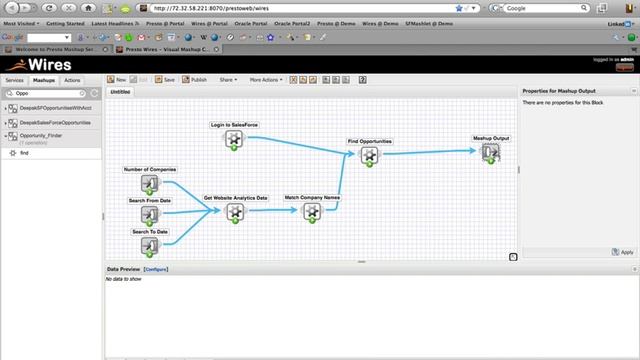
Task: Collapse the Properties for Mashup Output panel
Action: [x=634, y=91]
